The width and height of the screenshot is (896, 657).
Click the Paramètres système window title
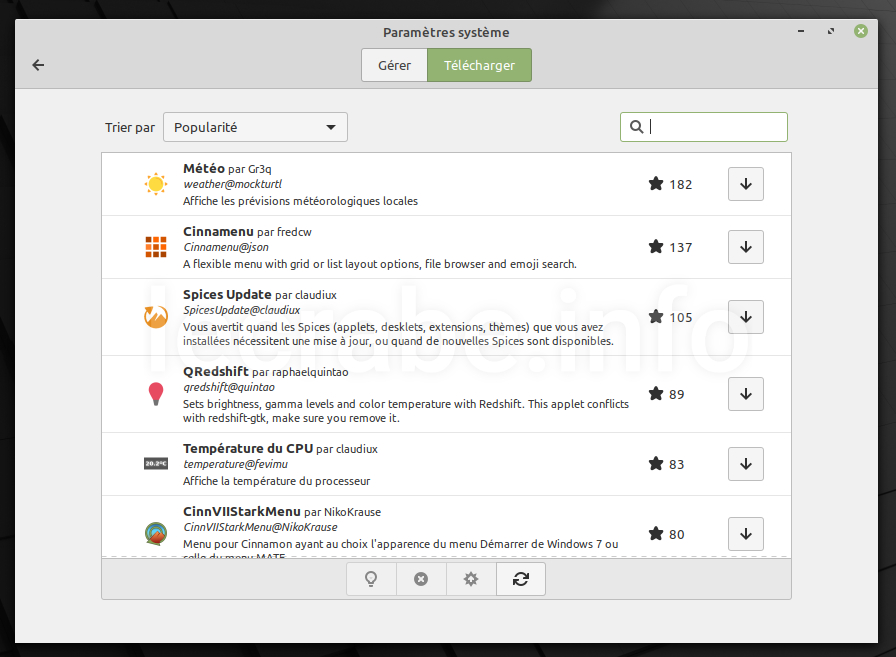(x=446, y=33)
